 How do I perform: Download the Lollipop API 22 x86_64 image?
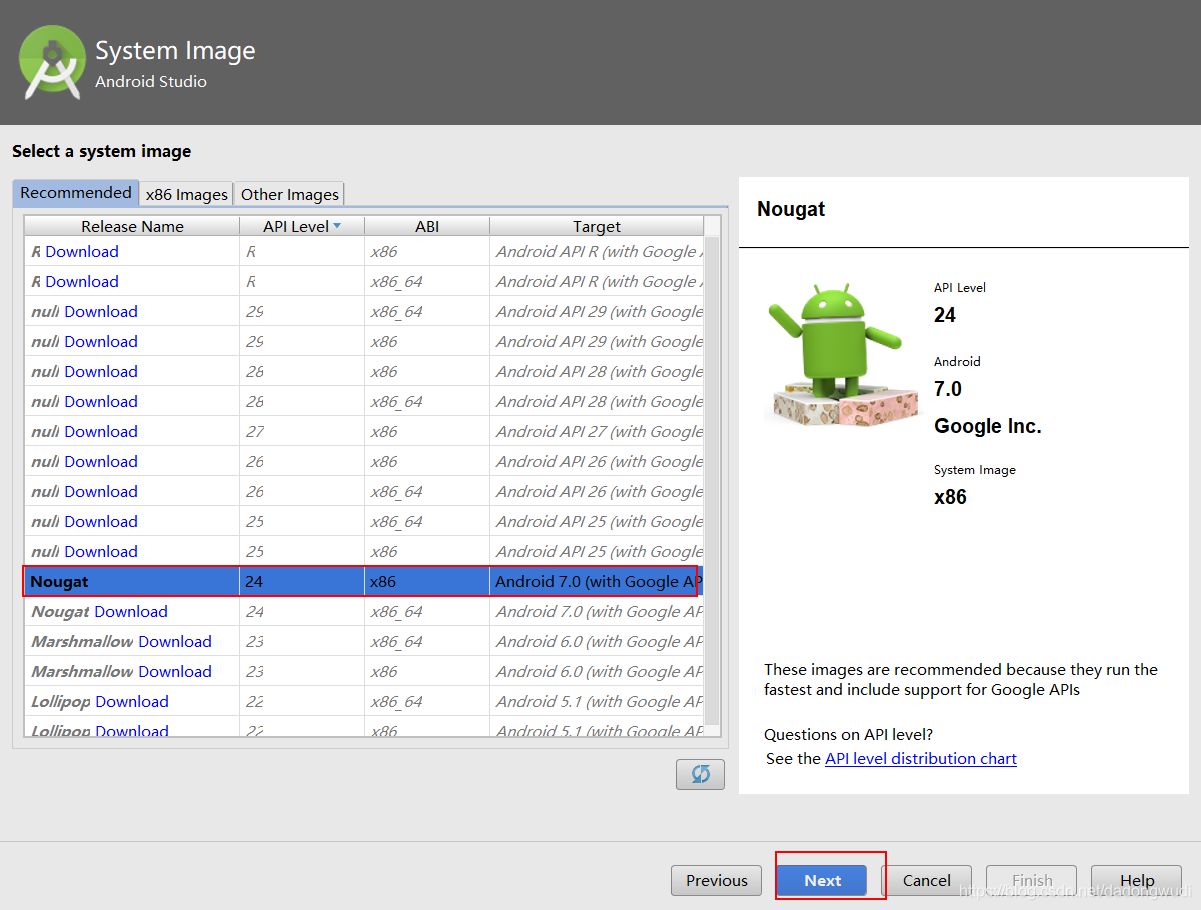(x=132, y=702)
